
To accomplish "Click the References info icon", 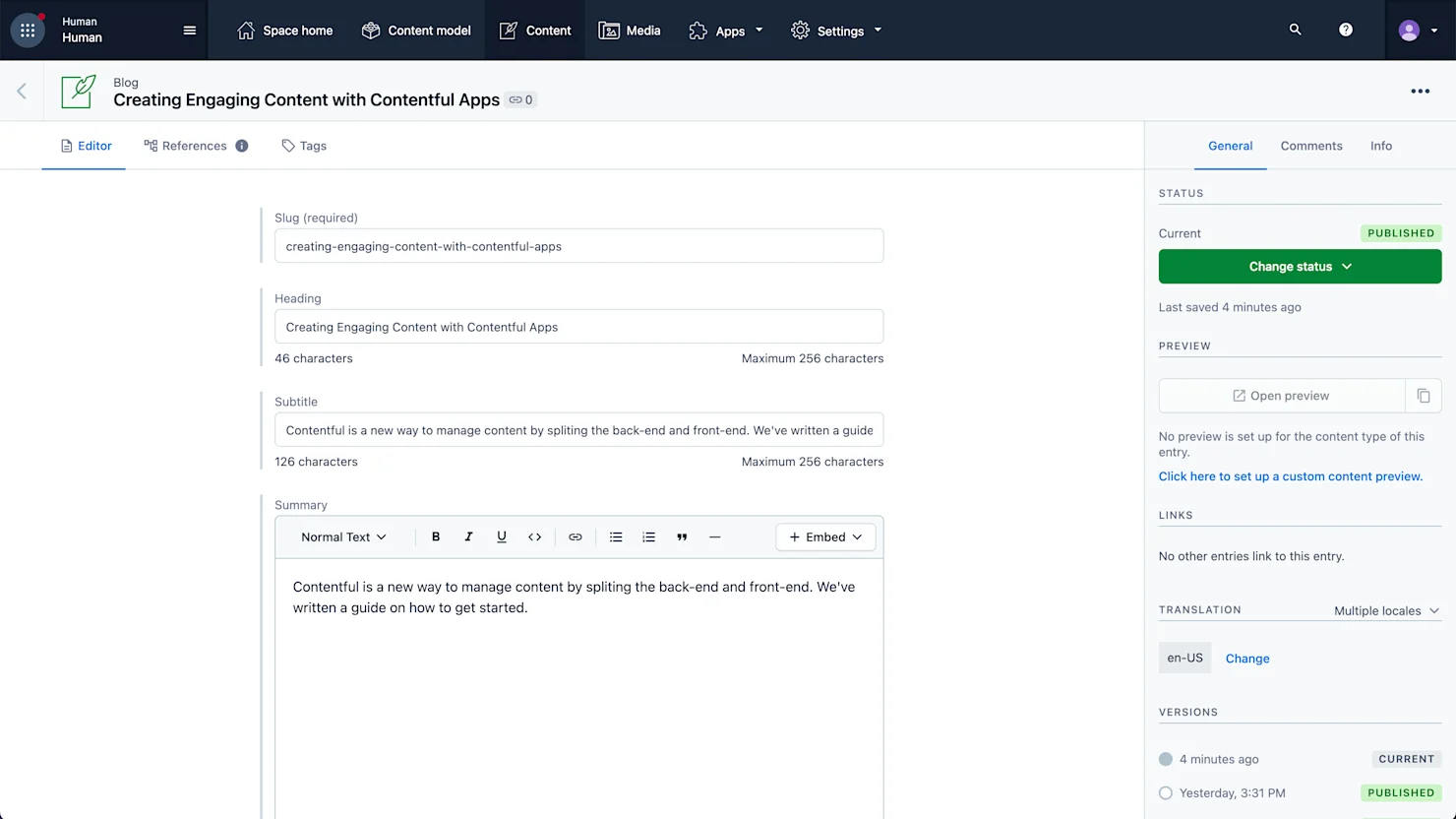I will (x=242, y=146).
